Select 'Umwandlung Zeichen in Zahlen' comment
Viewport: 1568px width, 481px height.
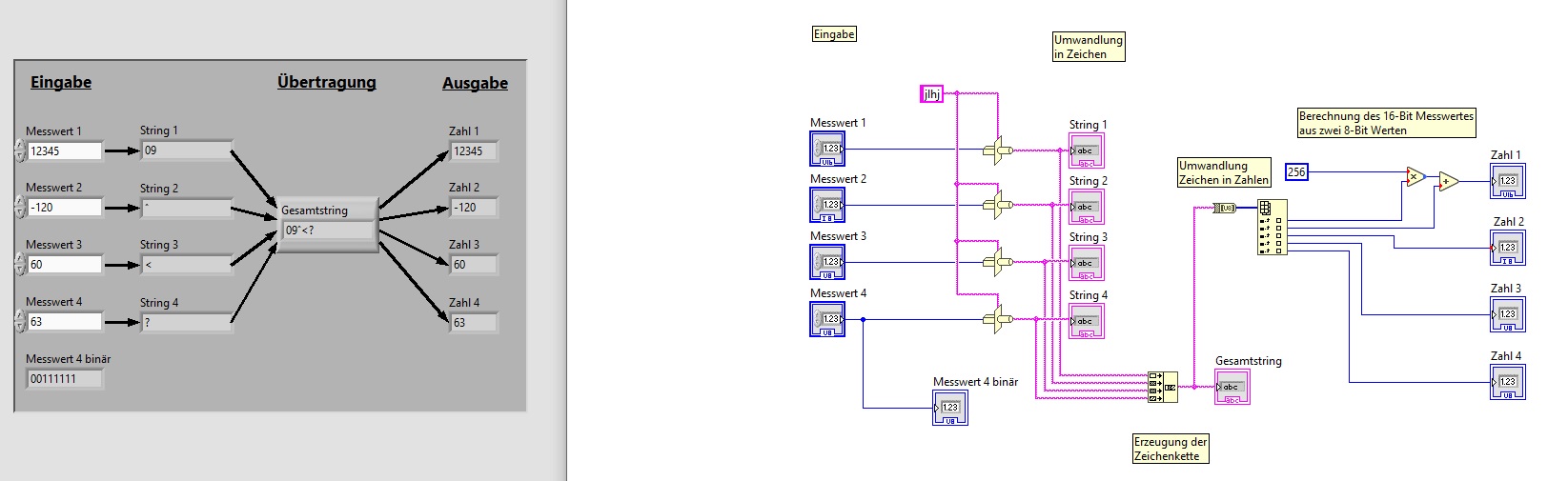coord(1225,172)
